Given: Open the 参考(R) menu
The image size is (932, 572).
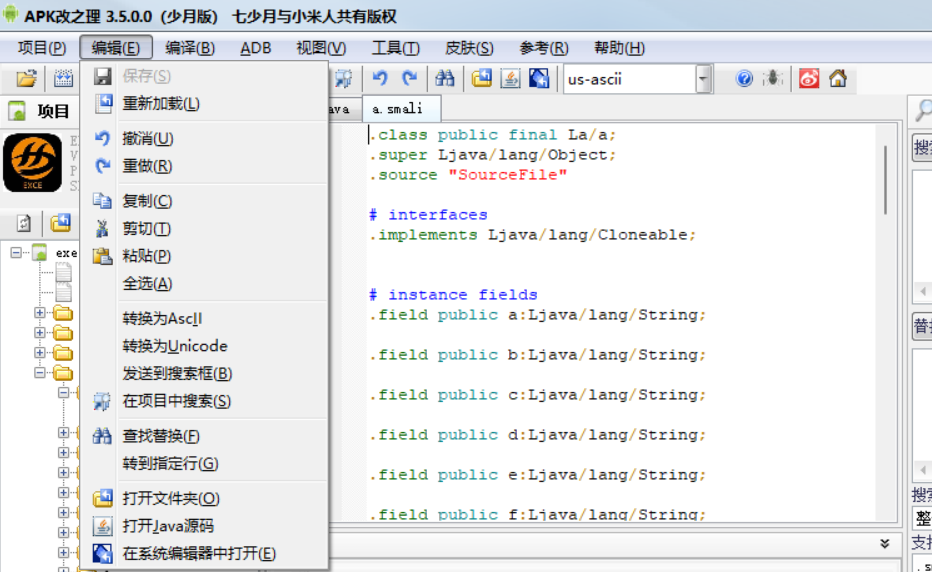Looking at the screenshot, I should [x=543, y=48].
